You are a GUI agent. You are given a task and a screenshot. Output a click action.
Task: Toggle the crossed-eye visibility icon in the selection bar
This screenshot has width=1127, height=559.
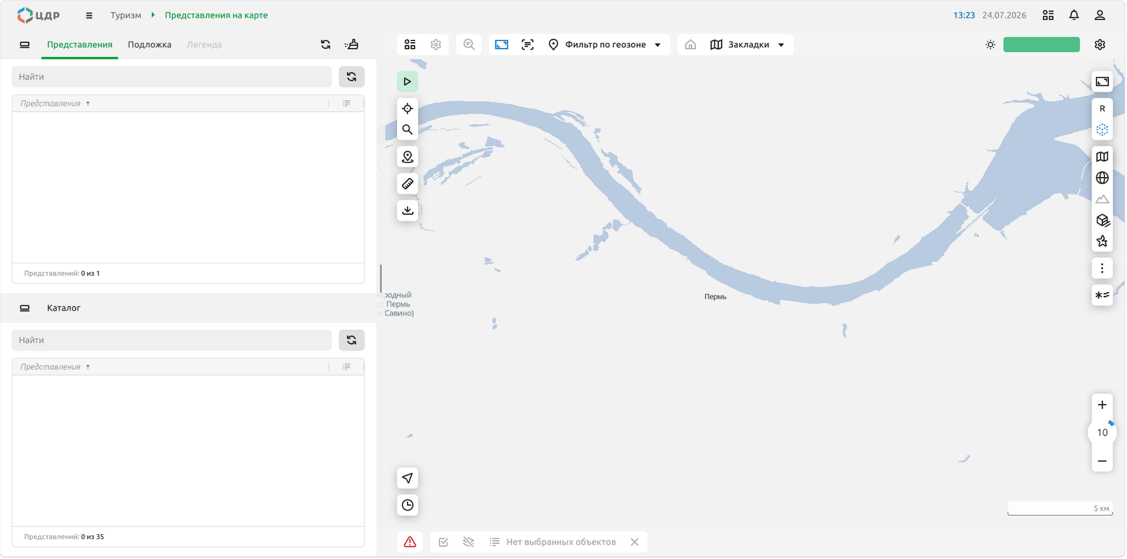click(x=469, y=542)
